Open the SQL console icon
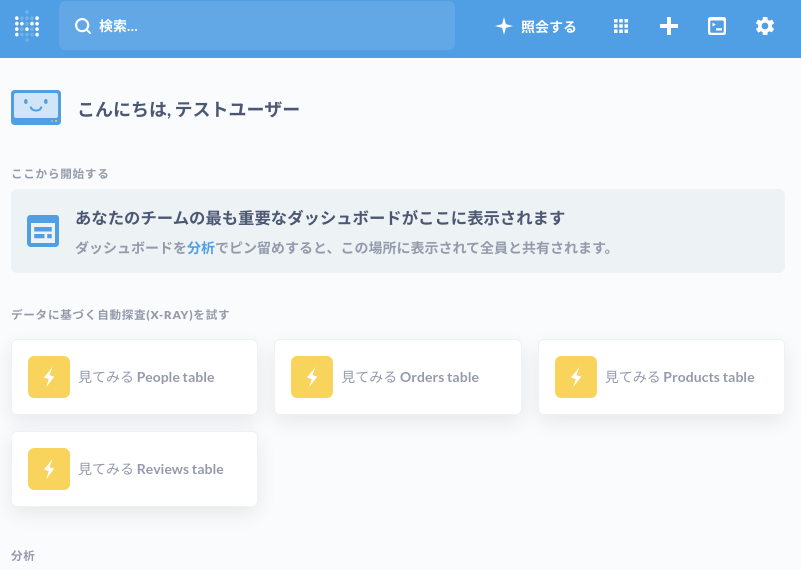Screen dimensions: 801x570 tap(717, 26)
